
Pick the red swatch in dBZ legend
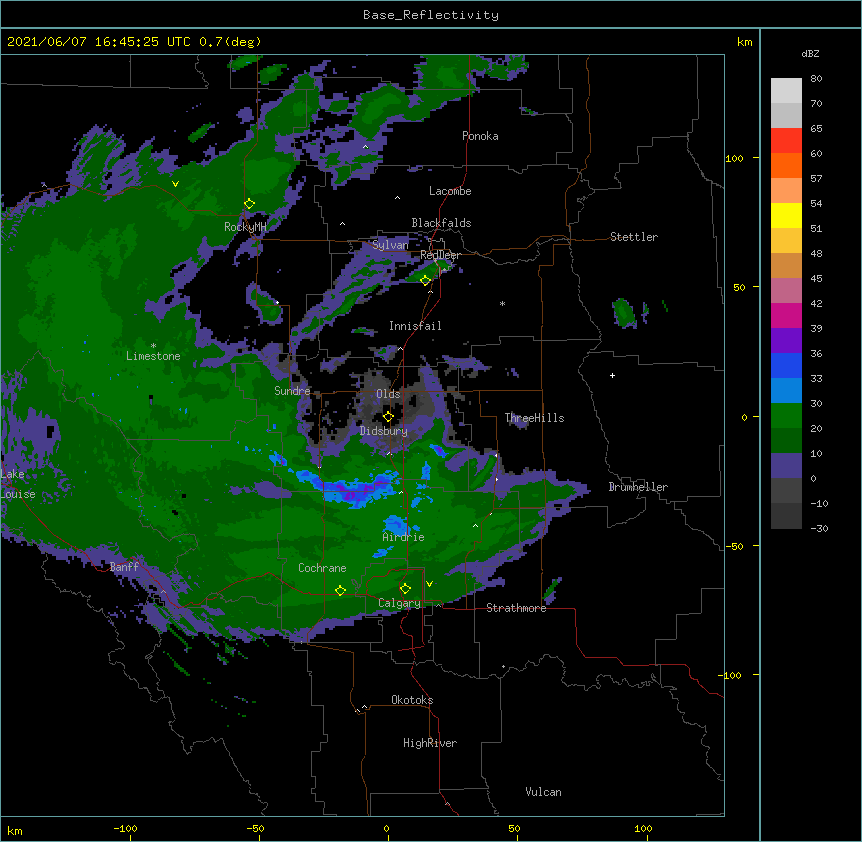tap(786, 140)
